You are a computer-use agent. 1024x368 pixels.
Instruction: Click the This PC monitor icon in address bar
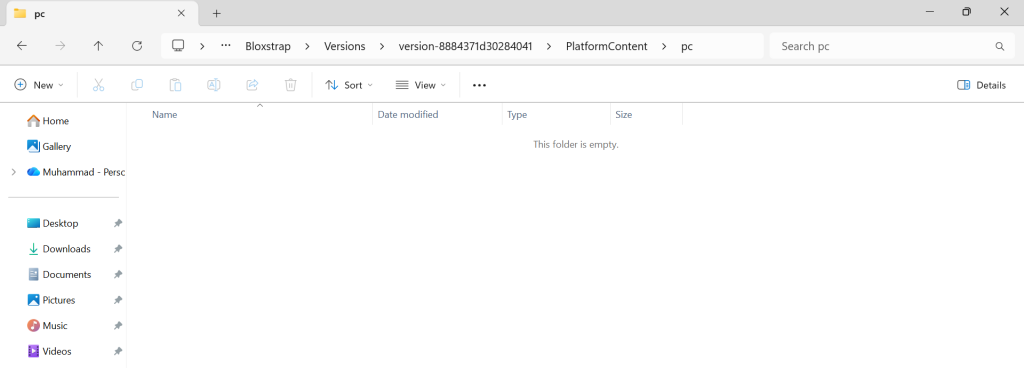[x=178, y=46]
